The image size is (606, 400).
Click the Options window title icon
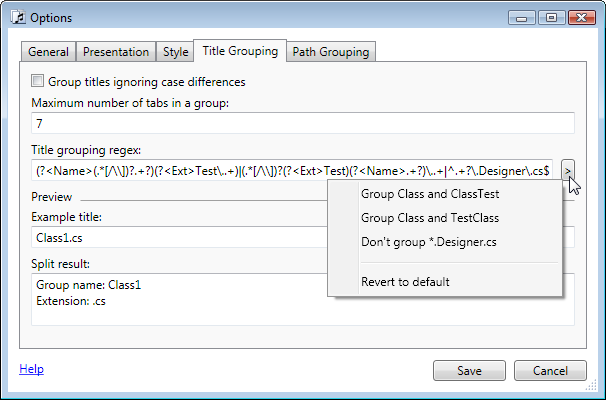click(x=19, y=18)
